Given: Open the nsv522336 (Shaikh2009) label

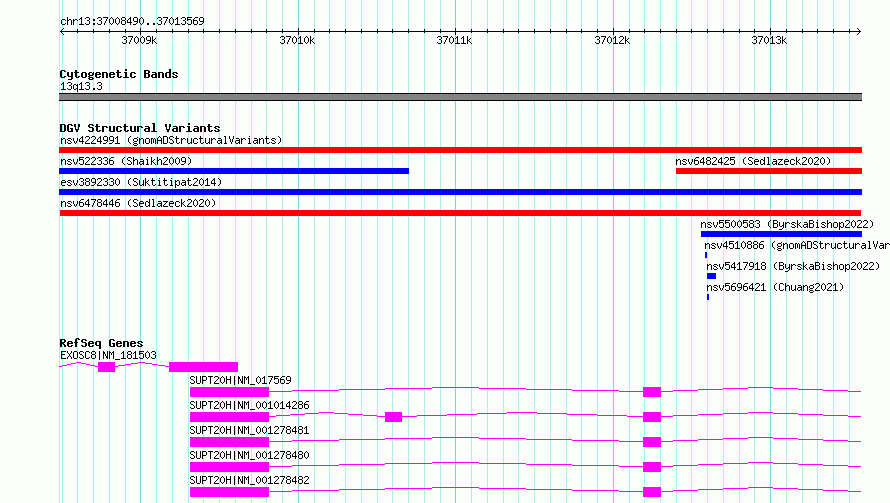Looking at the screenshot, I should [x=126, y=161].
